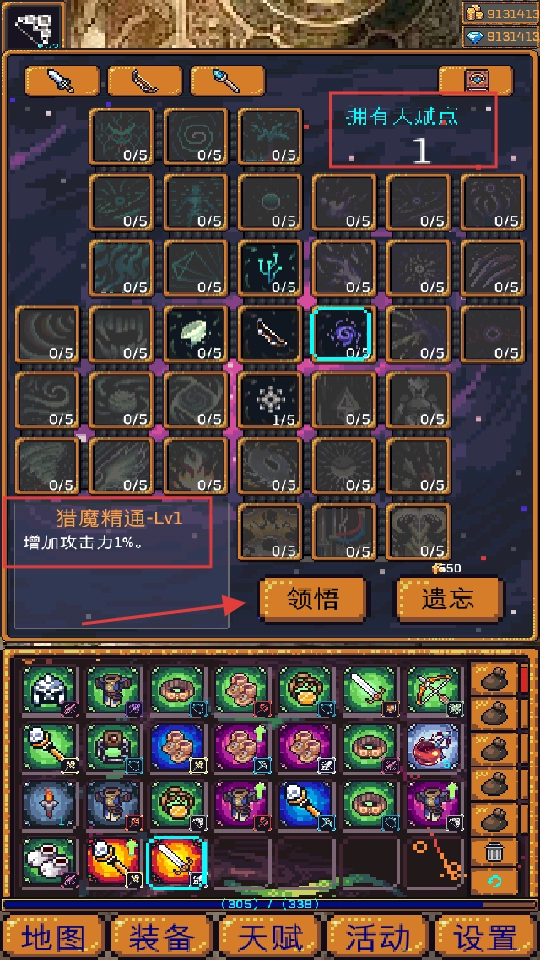The height and width of the screenshot is (960, 540).
Task: Click the 遗忘 forget button
Action: 451,599
